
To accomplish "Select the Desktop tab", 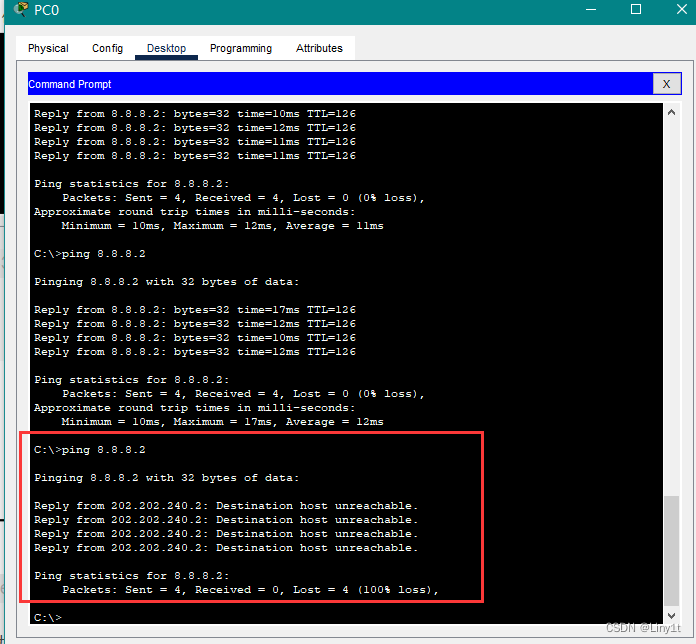I will (x=166, y=48).
